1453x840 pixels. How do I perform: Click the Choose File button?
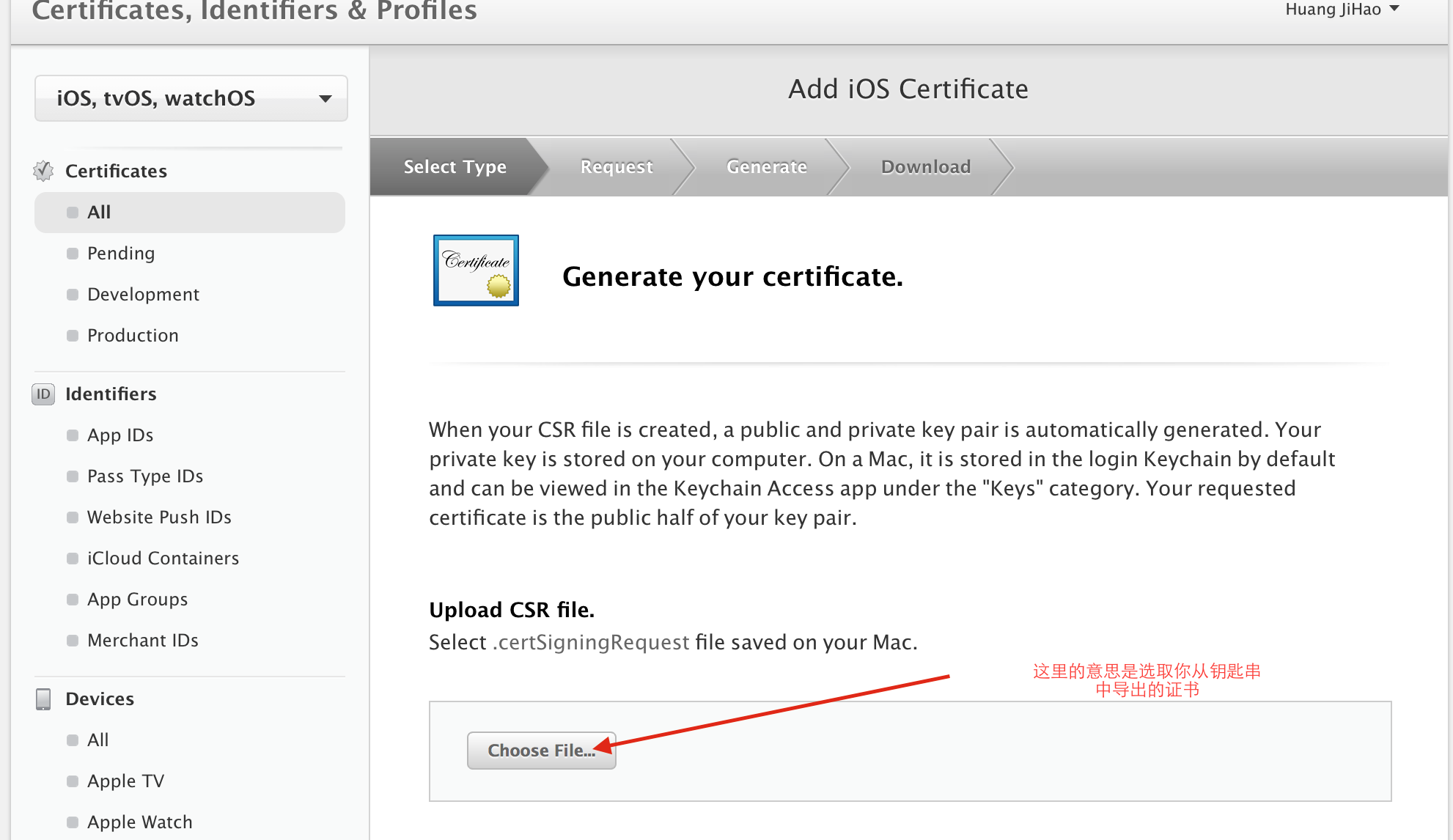[x=542, y=751]
